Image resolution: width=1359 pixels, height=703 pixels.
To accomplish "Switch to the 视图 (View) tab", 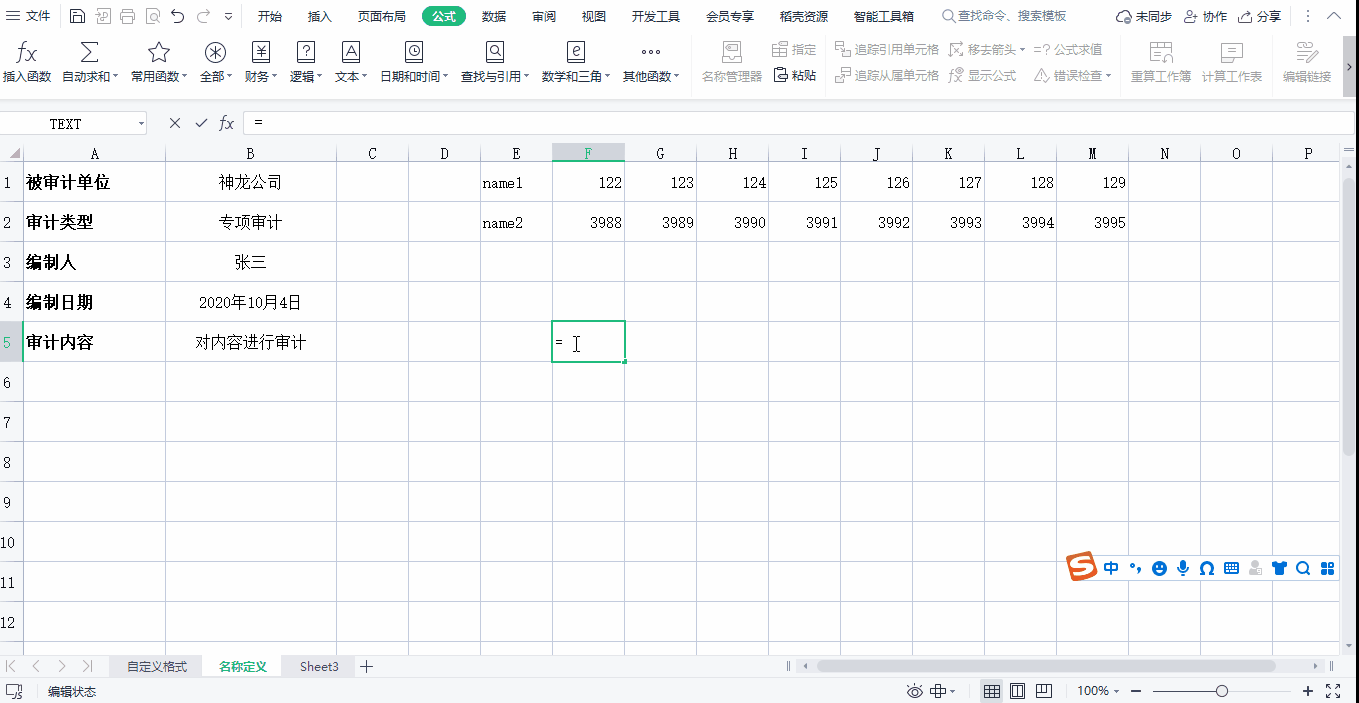I will tap(594, 16).
